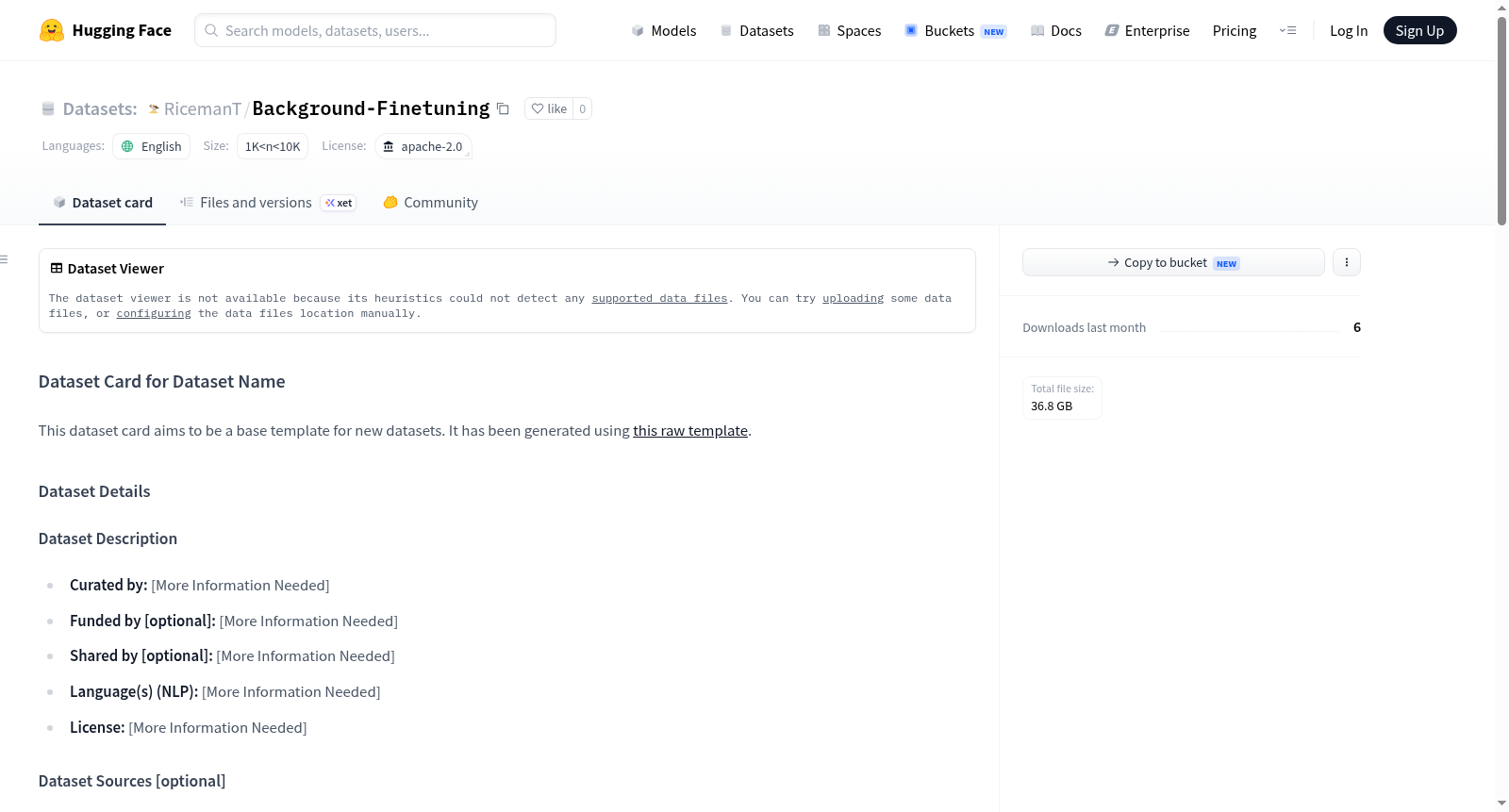This screenshot has height=812, width=1509.
Task: Click the Language(s) (NLP): list item
Action: click(225, 692)
